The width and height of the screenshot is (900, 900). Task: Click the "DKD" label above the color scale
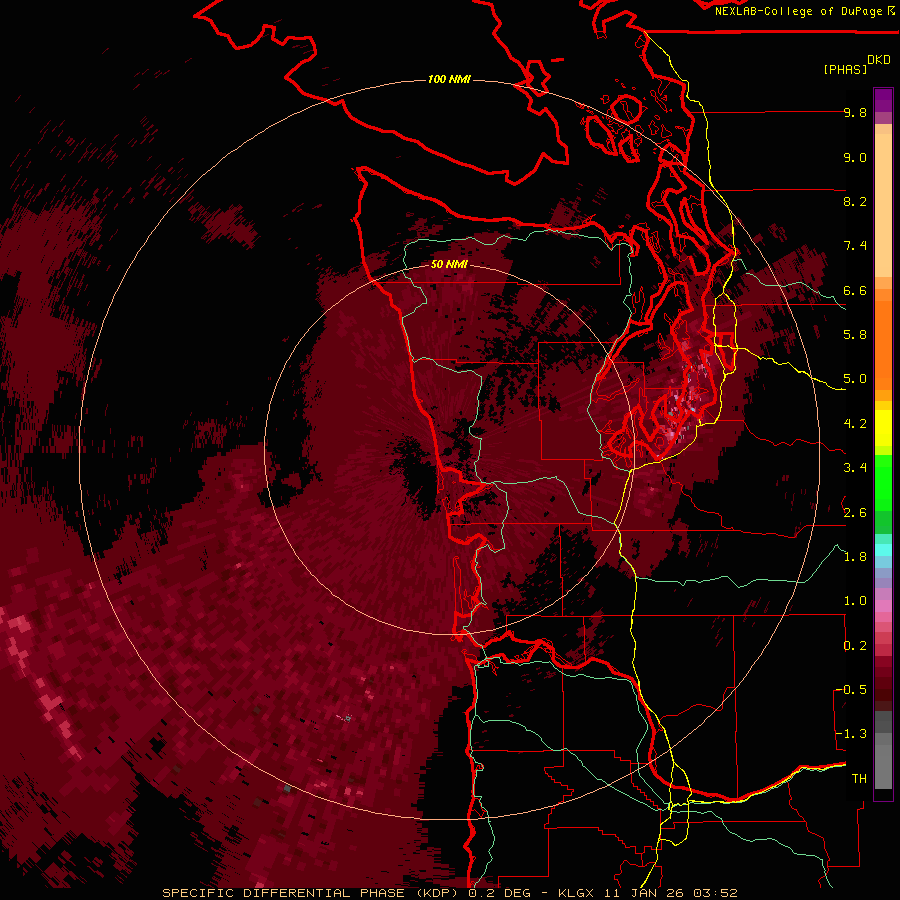(x=879, y=59)
